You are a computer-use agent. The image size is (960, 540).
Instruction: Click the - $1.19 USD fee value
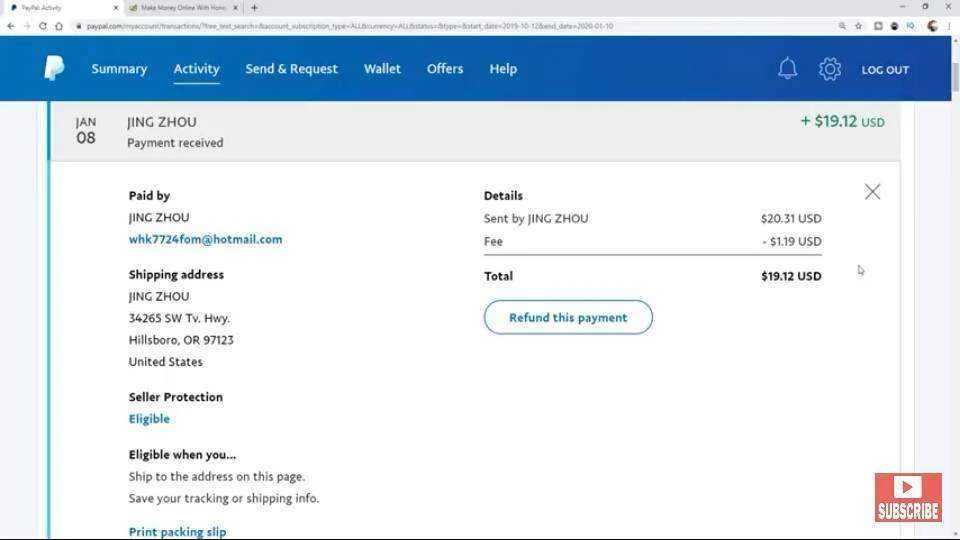tap(792, 241)
